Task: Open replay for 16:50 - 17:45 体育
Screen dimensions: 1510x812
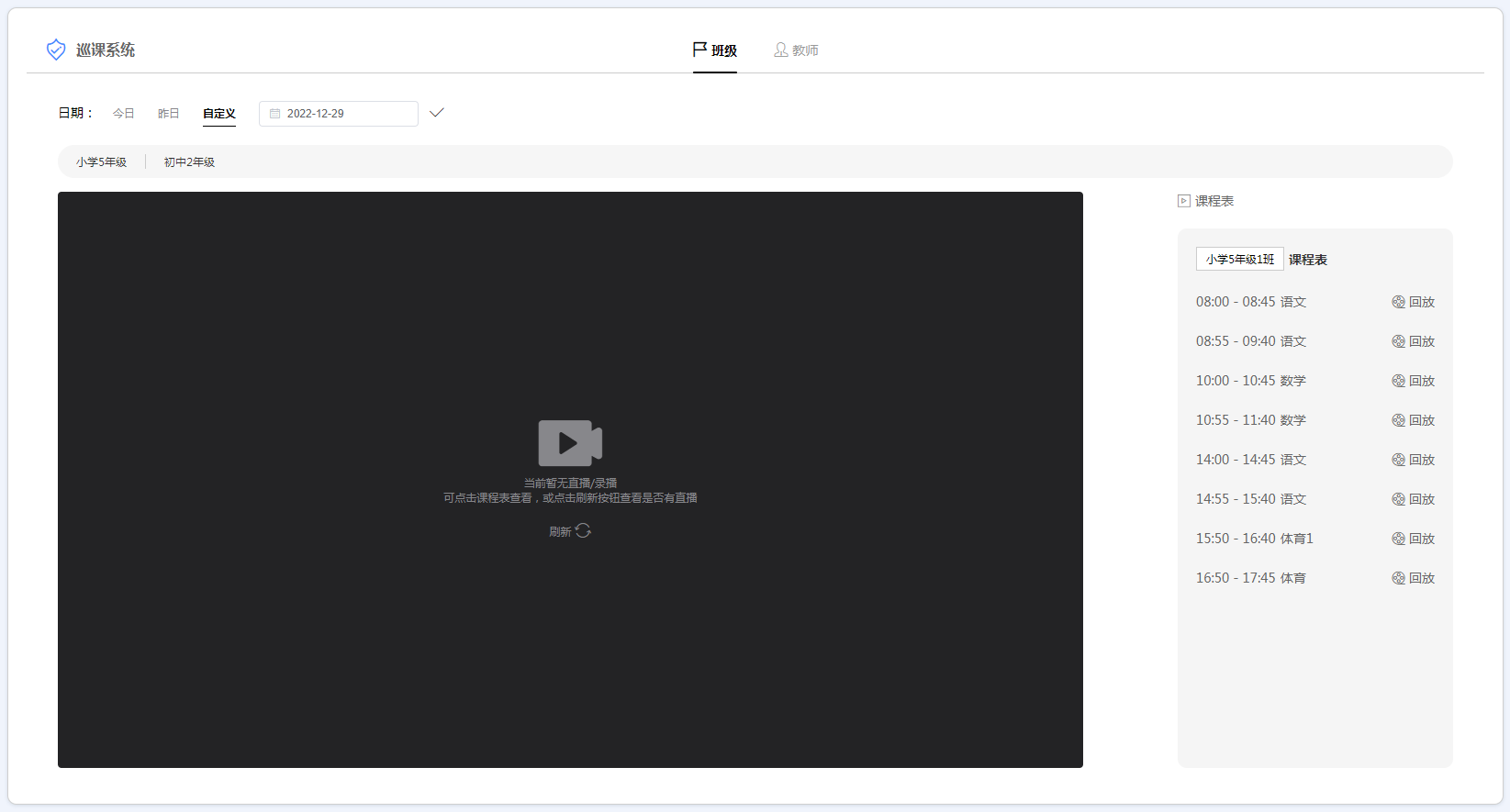Action: coord(1413,578)
